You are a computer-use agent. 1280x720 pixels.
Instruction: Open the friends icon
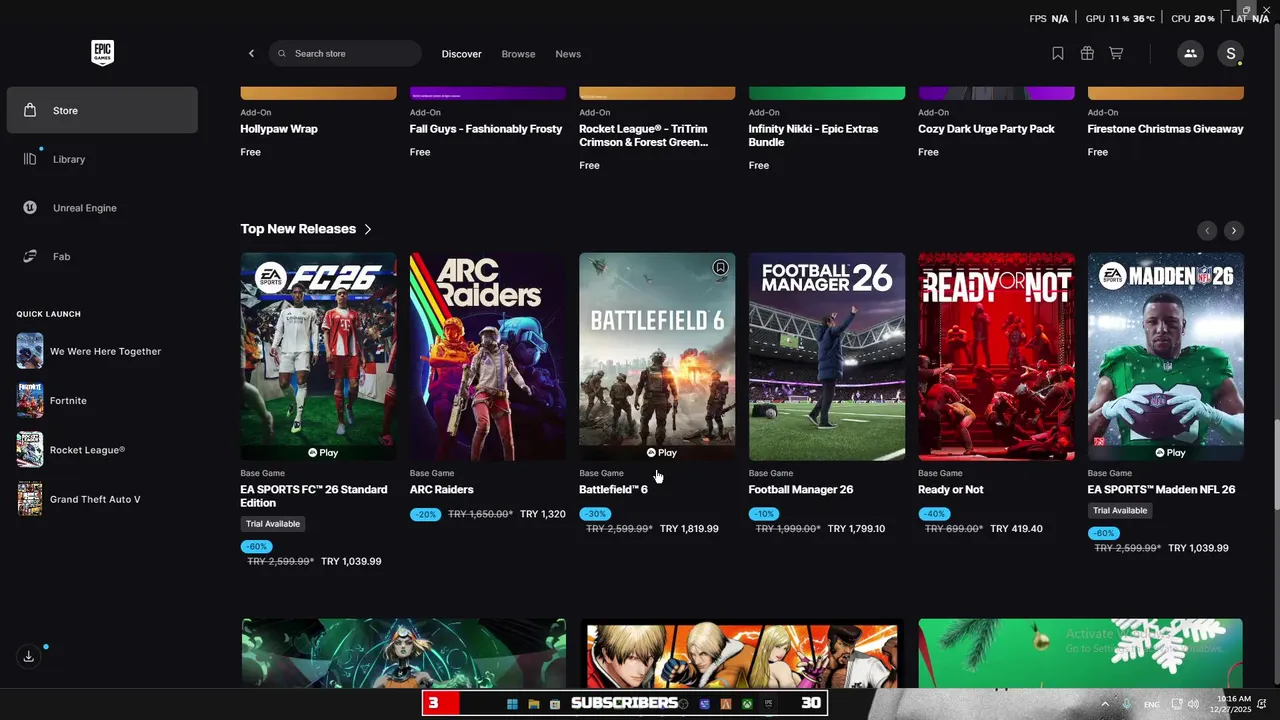(x=1190, y=53)
